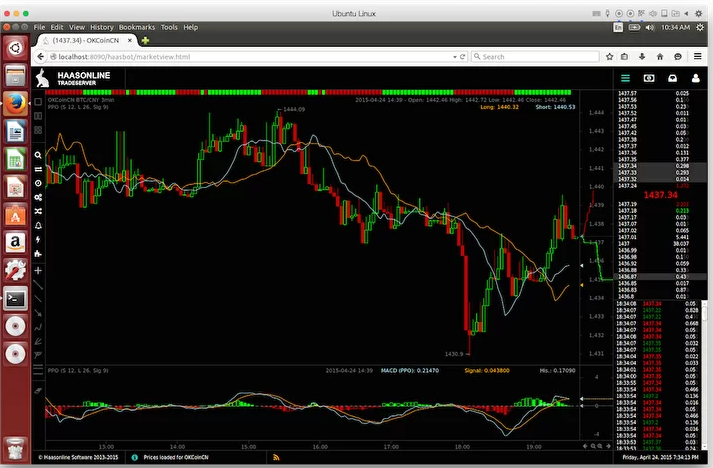Click the puzzle piece add-on icon
This screenshot has width=713, height=468.
point(38,254)
